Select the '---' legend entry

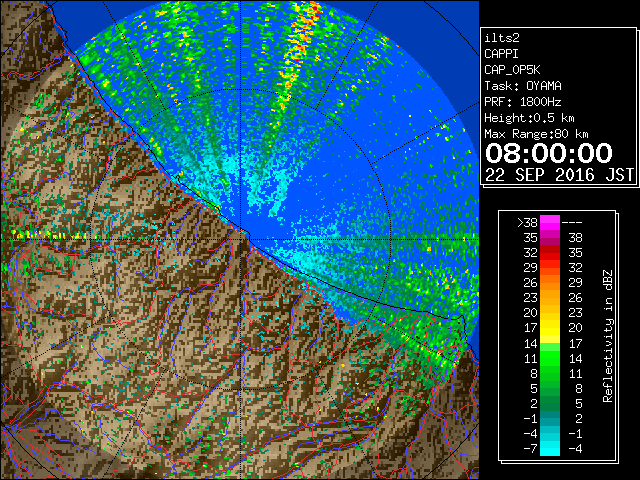click(x=572, y=222)
